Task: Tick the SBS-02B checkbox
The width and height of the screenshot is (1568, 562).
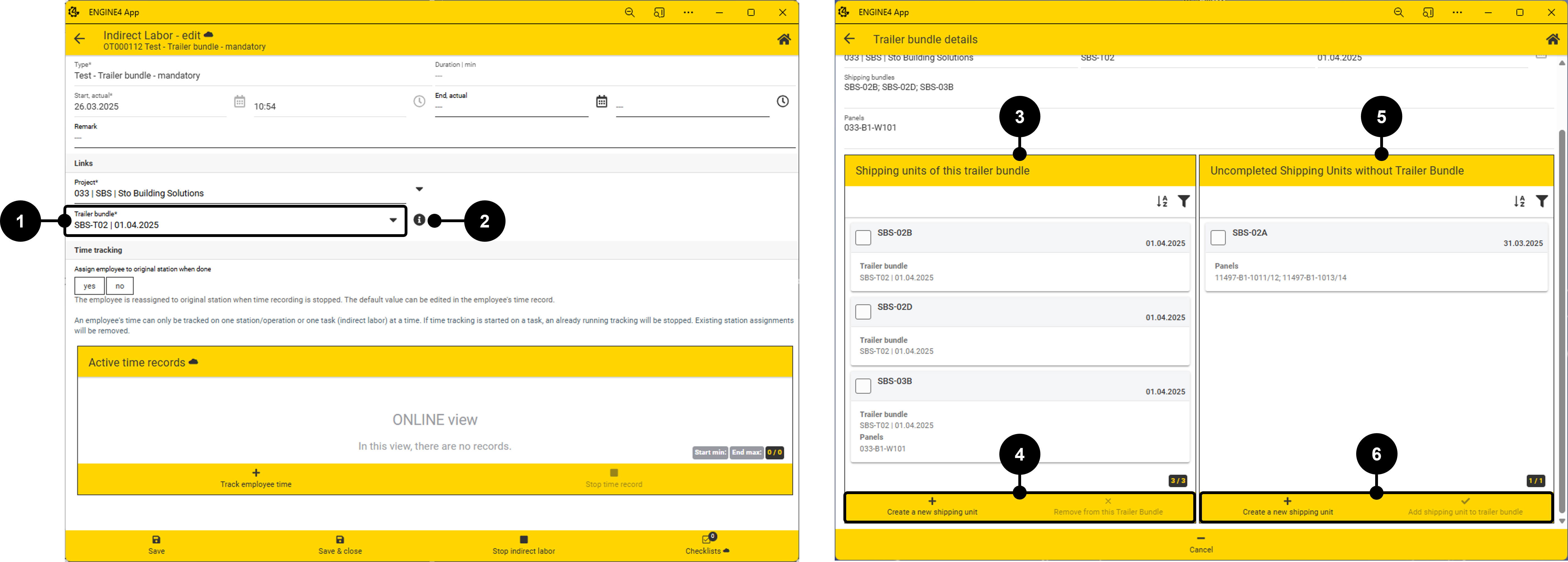Action: 863,238
